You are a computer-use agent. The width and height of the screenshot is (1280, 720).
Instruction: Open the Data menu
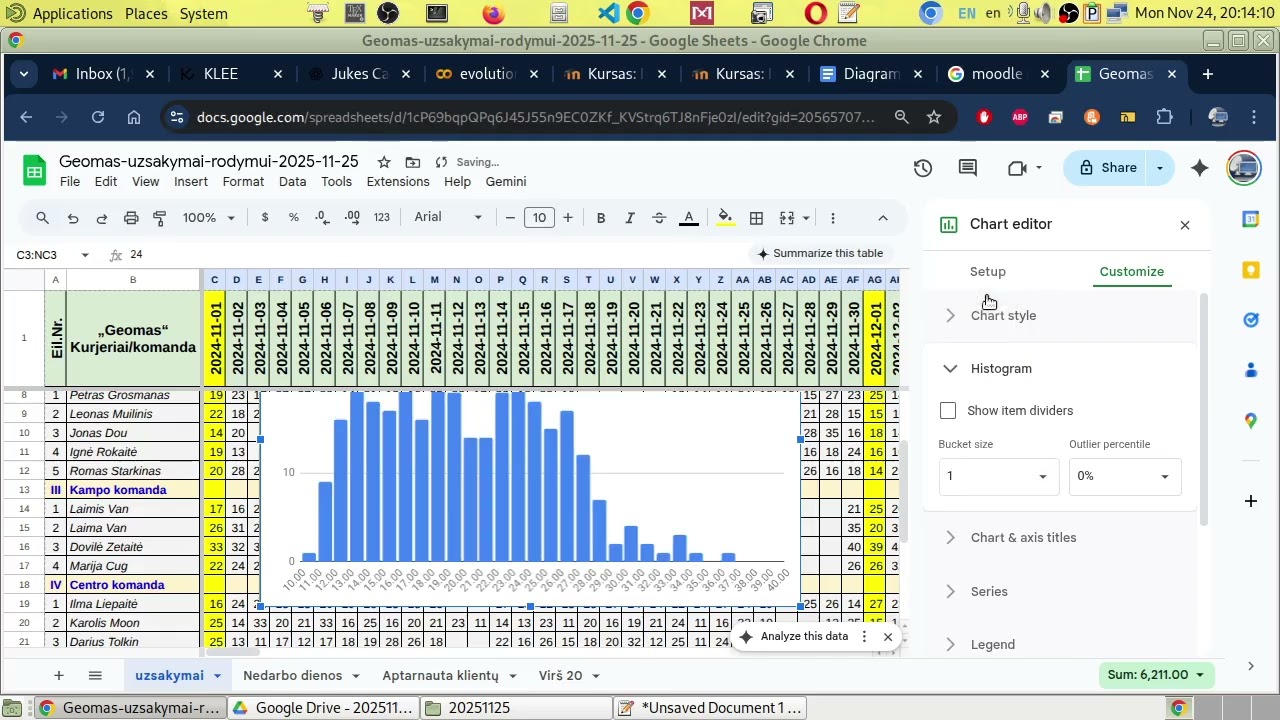point(292,182)
